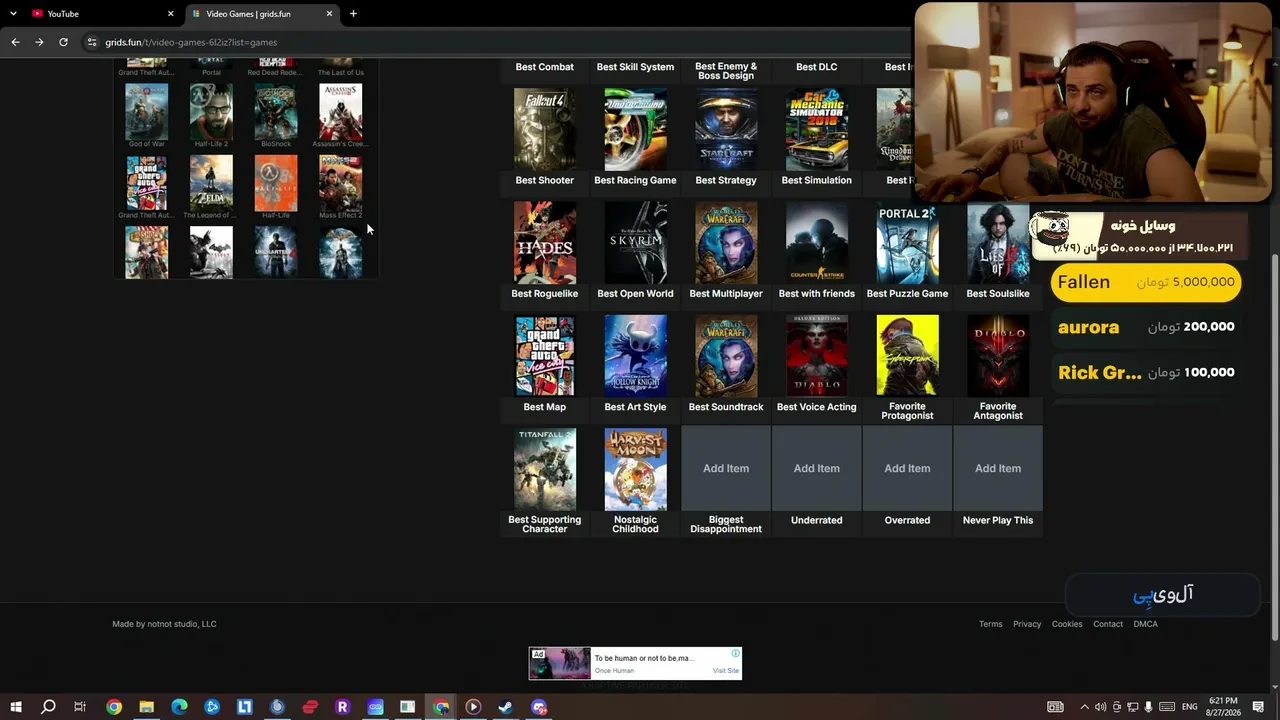Open a new browser tab
1280x720 pixels.
353,14
